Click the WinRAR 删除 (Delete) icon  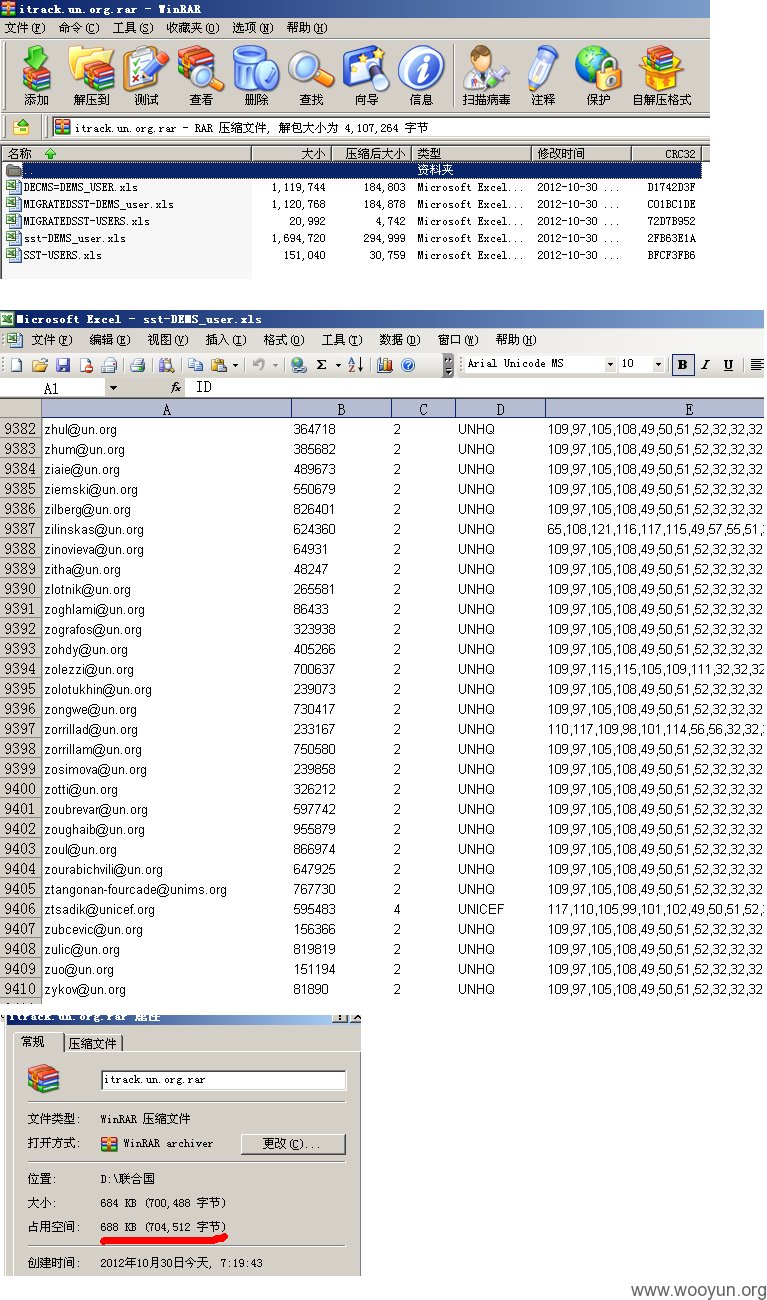(256, 75)
